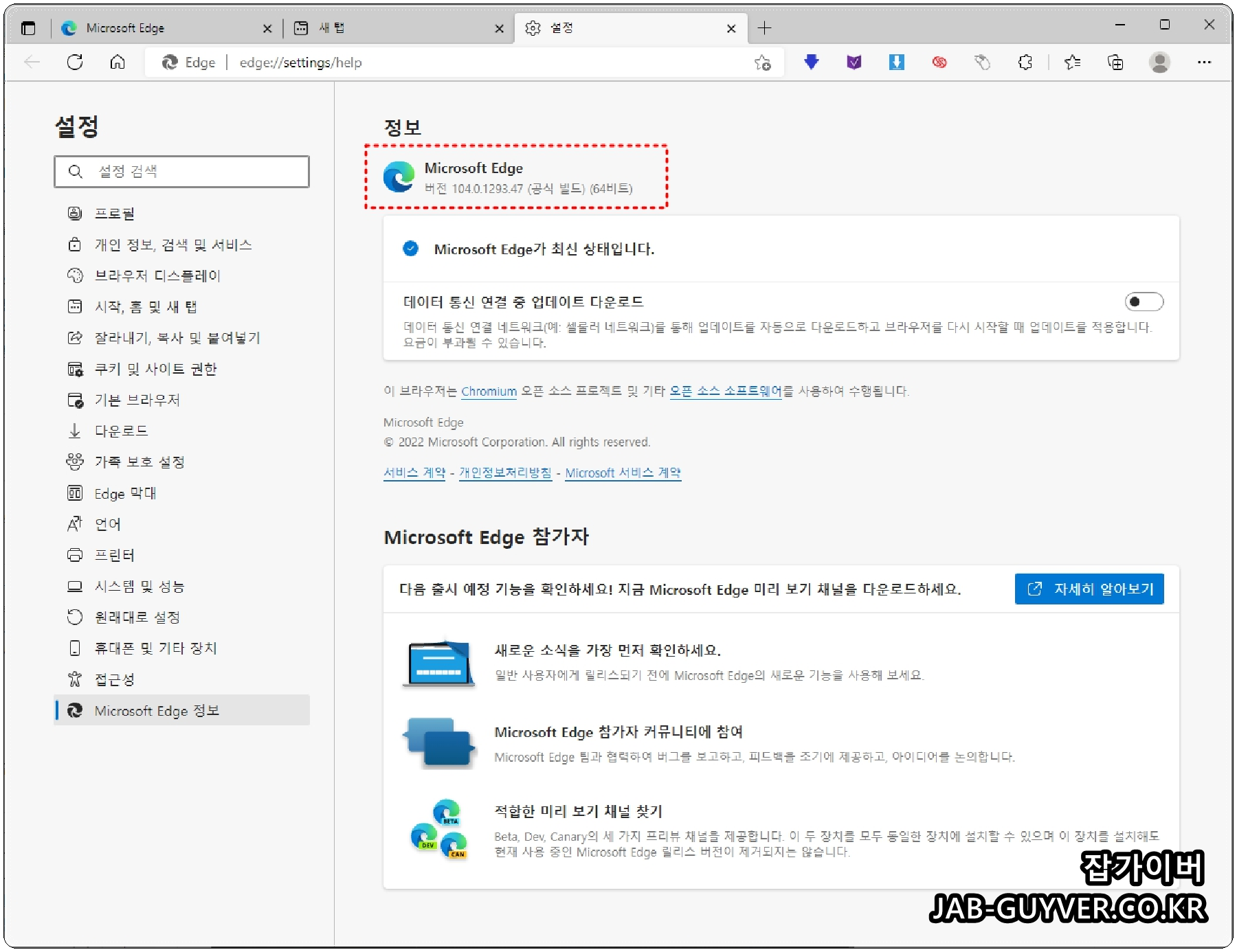Close the 새 탭 tab
1237x952 pixels.
[500, 28]
